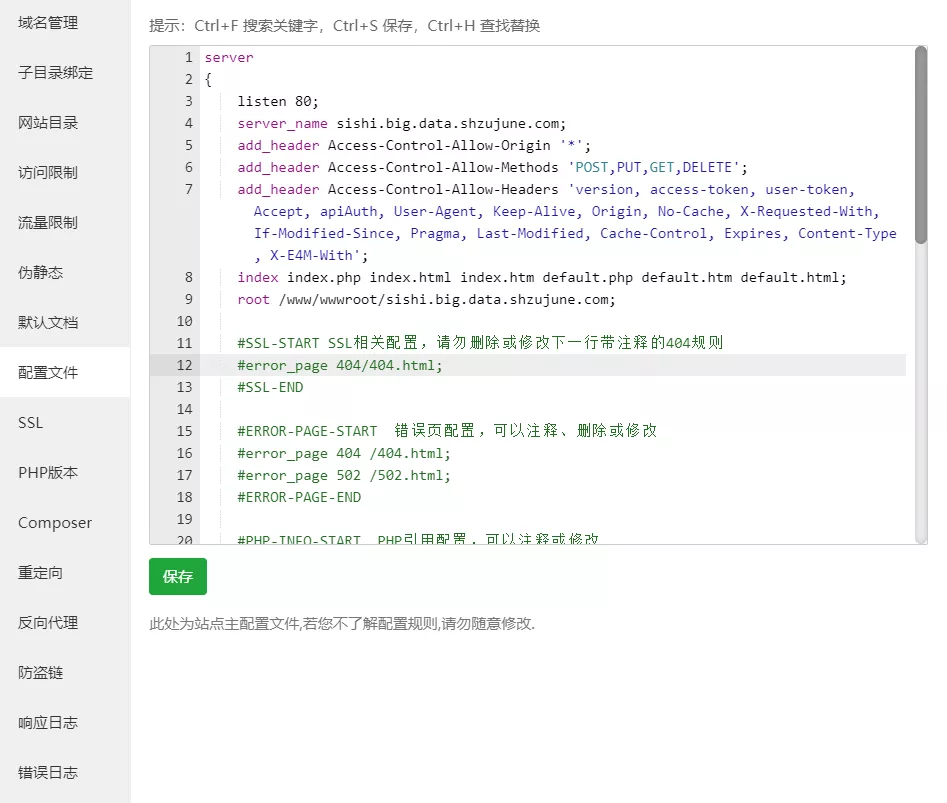The image size is (947, 803).
Task: Click the green 保存 save button
Action: tap(177, 576)
